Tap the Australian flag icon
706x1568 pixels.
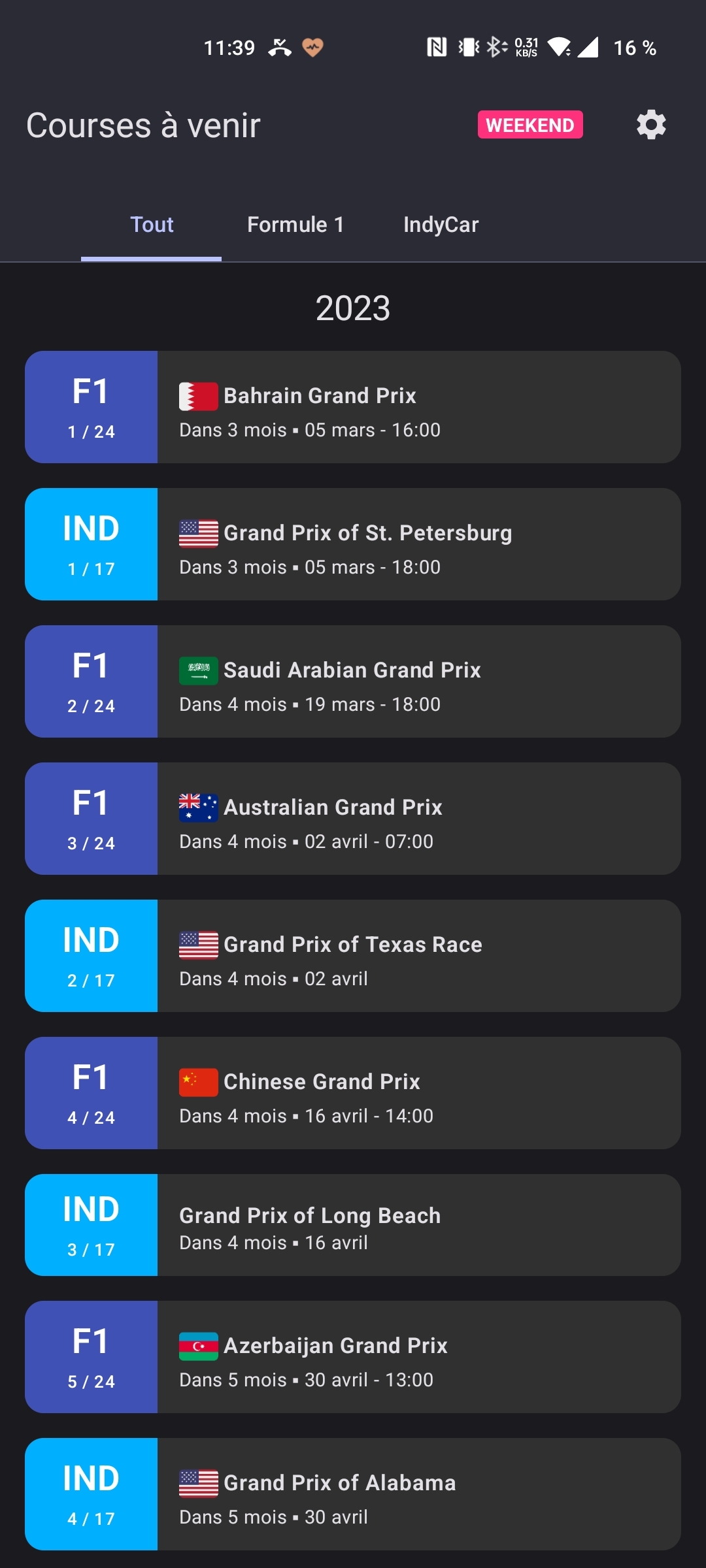click(199, 808)
